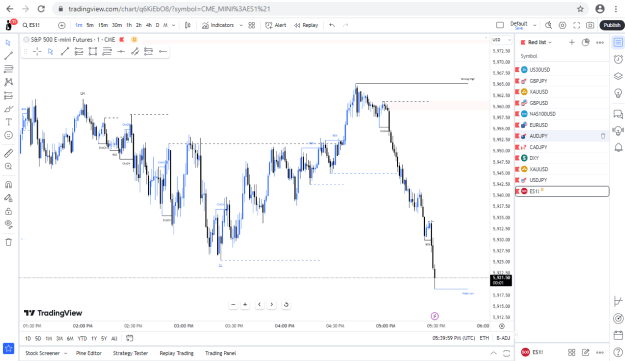Open the quick search magnifier
This screenshot has width=625, height=361.
pyautogui.click(x=548, y=25)
